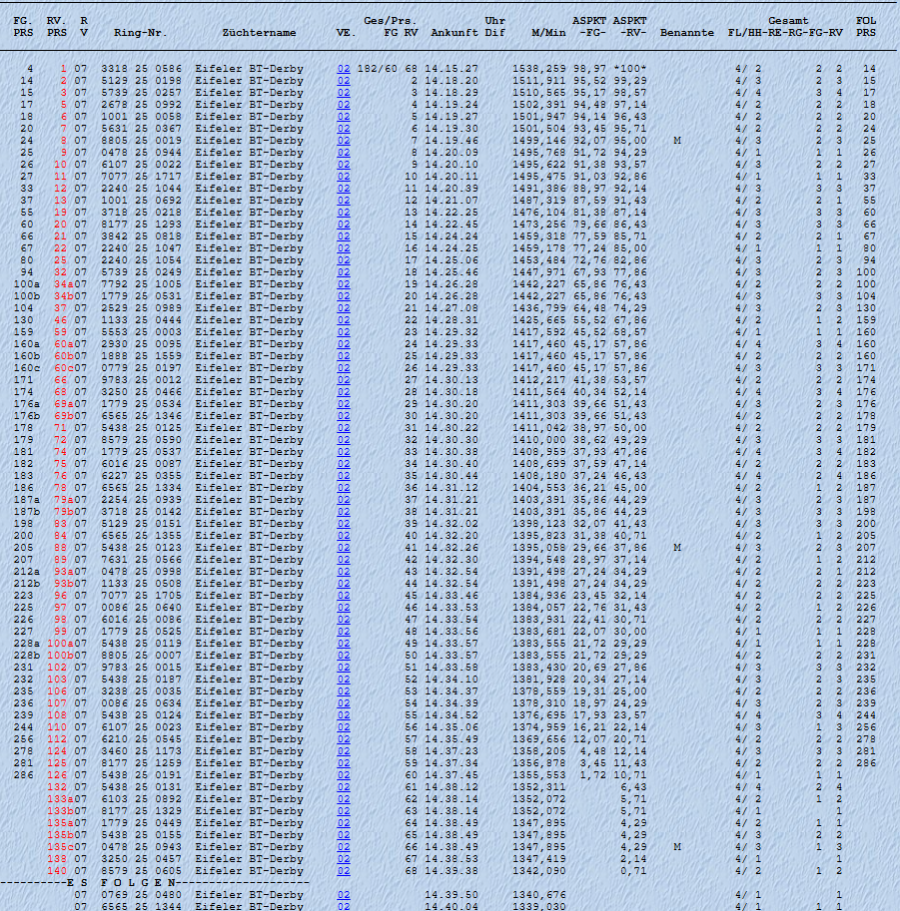
Task: Click the 02 link for ring 9783 25 0012
Action: (x=344, y=380)
